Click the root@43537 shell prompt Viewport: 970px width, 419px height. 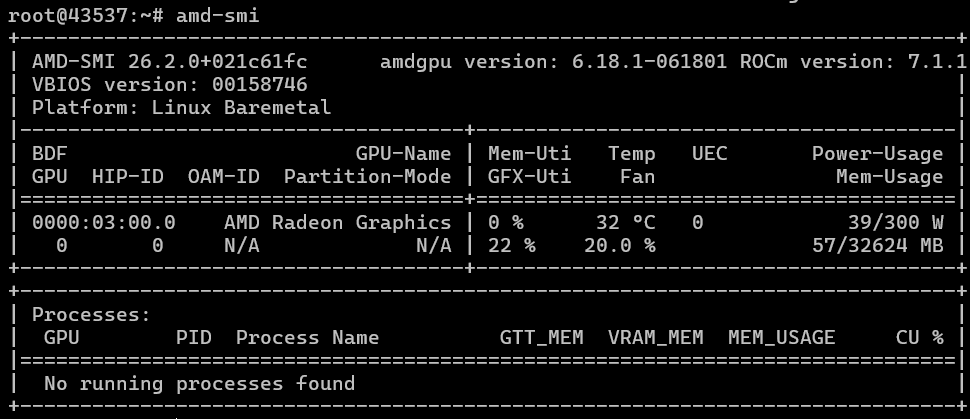tap(80, 15)
